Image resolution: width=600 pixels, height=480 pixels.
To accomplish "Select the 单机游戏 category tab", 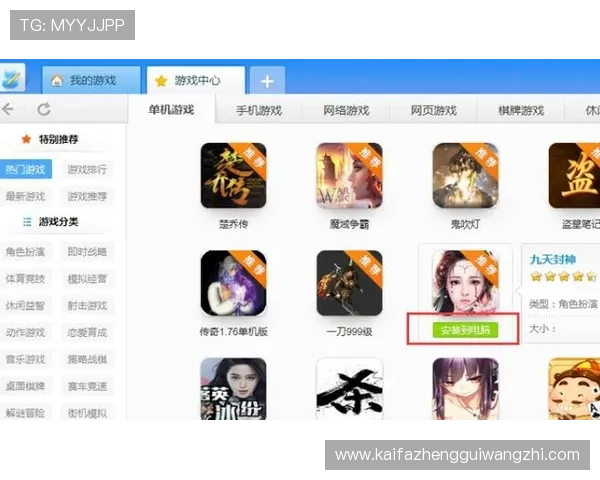I will tap(171, 110).
